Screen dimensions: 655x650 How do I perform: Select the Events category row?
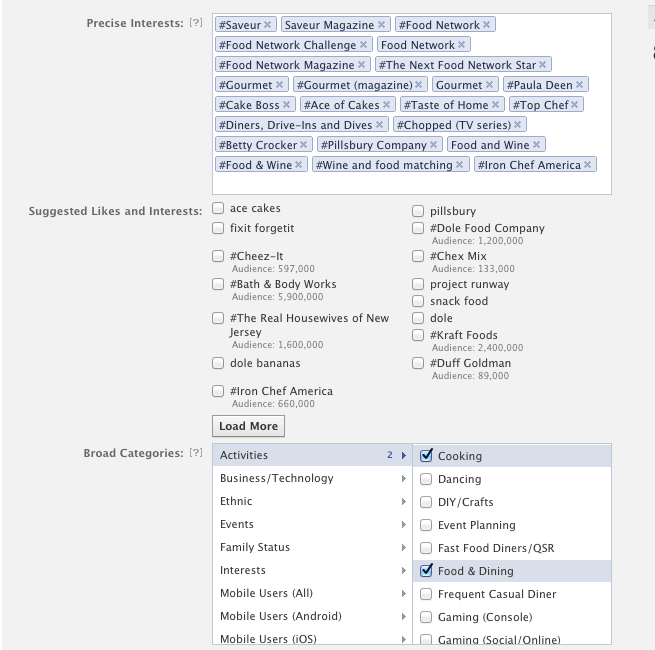(312, 524)
